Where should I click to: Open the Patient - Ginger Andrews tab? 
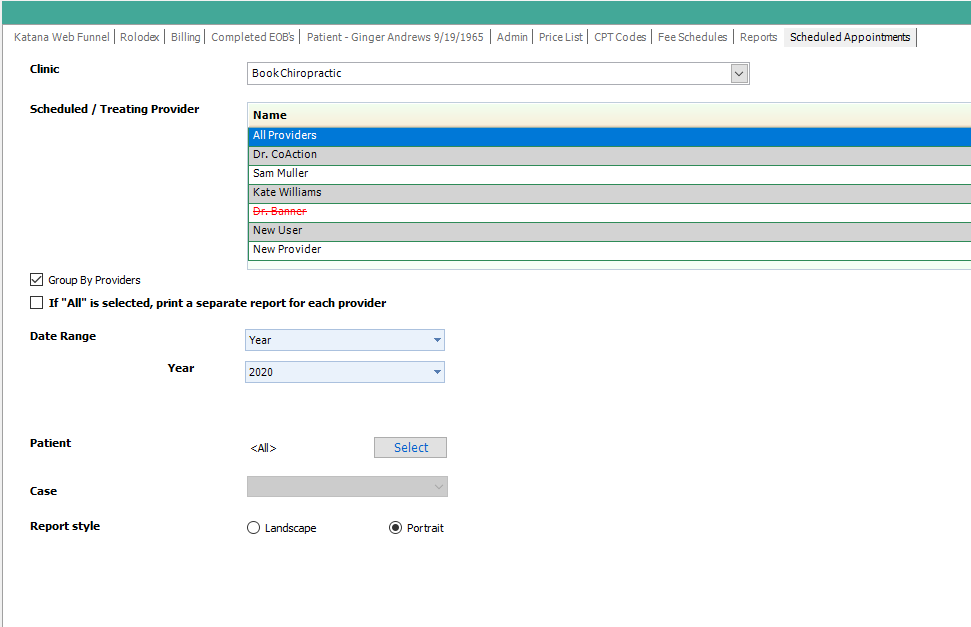395,37
